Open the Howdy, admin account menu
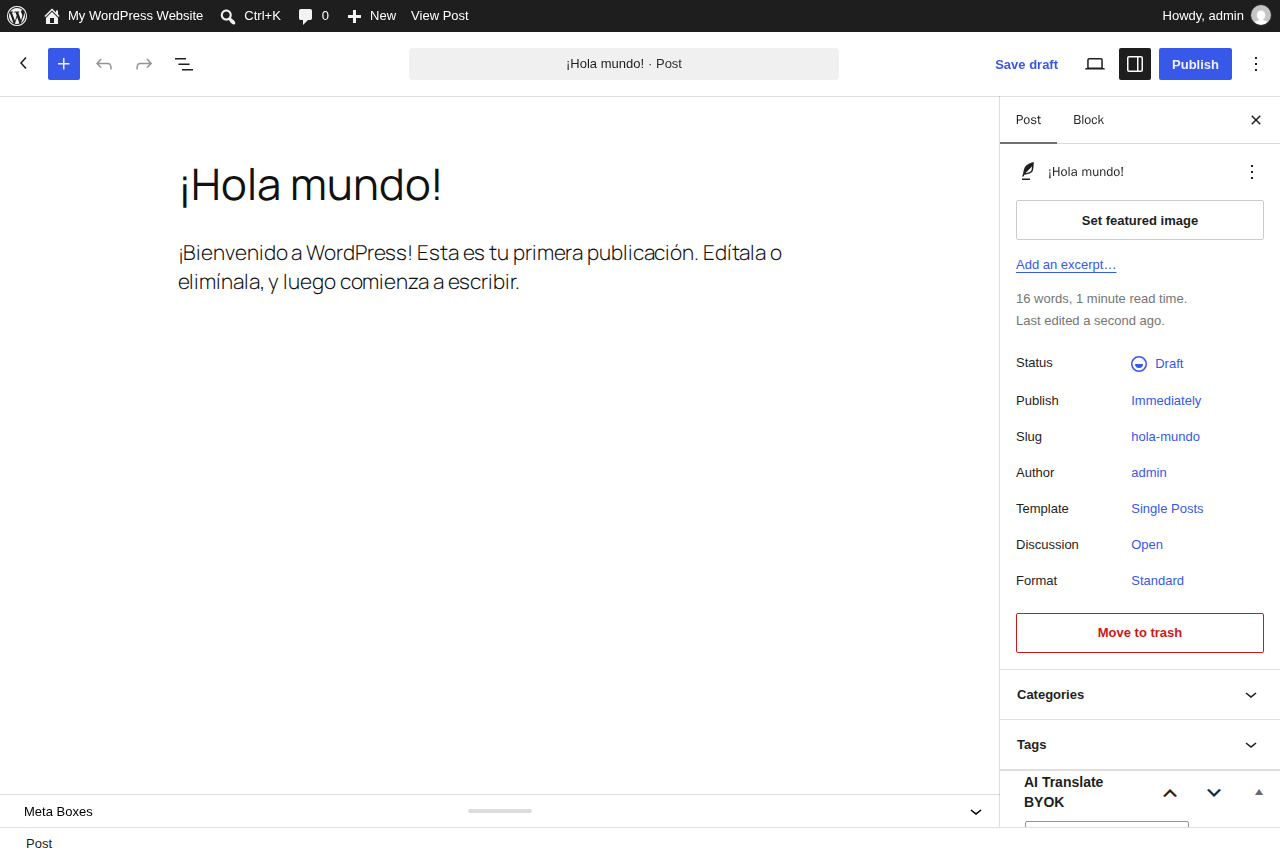The image size is (1280, 860). [1216, 16]
